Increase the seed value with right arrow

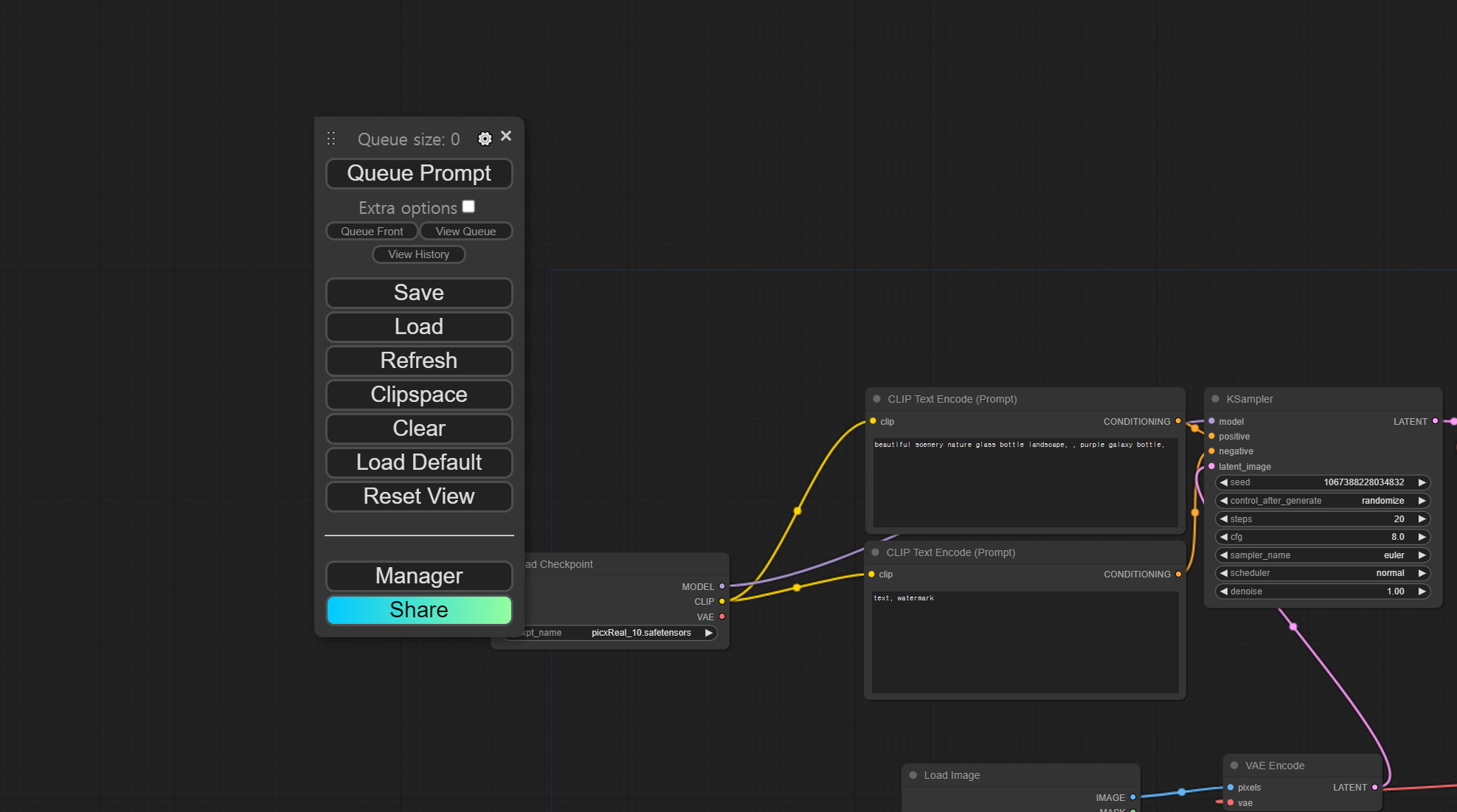click(1422, 482)
